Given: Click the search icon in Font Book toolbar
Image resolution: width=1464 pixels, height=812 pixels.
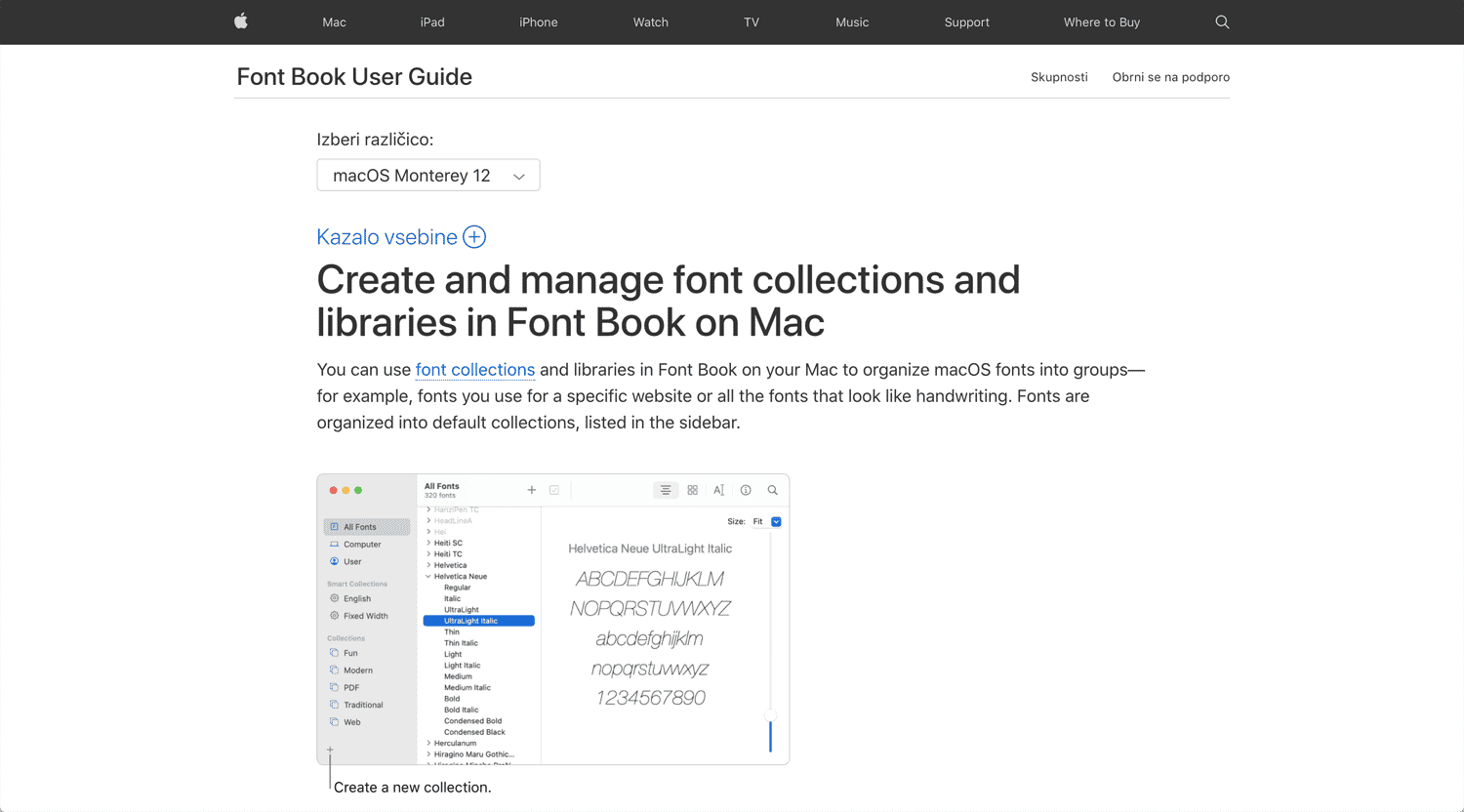Looking at the screenshot, I should tap(772, 490).
